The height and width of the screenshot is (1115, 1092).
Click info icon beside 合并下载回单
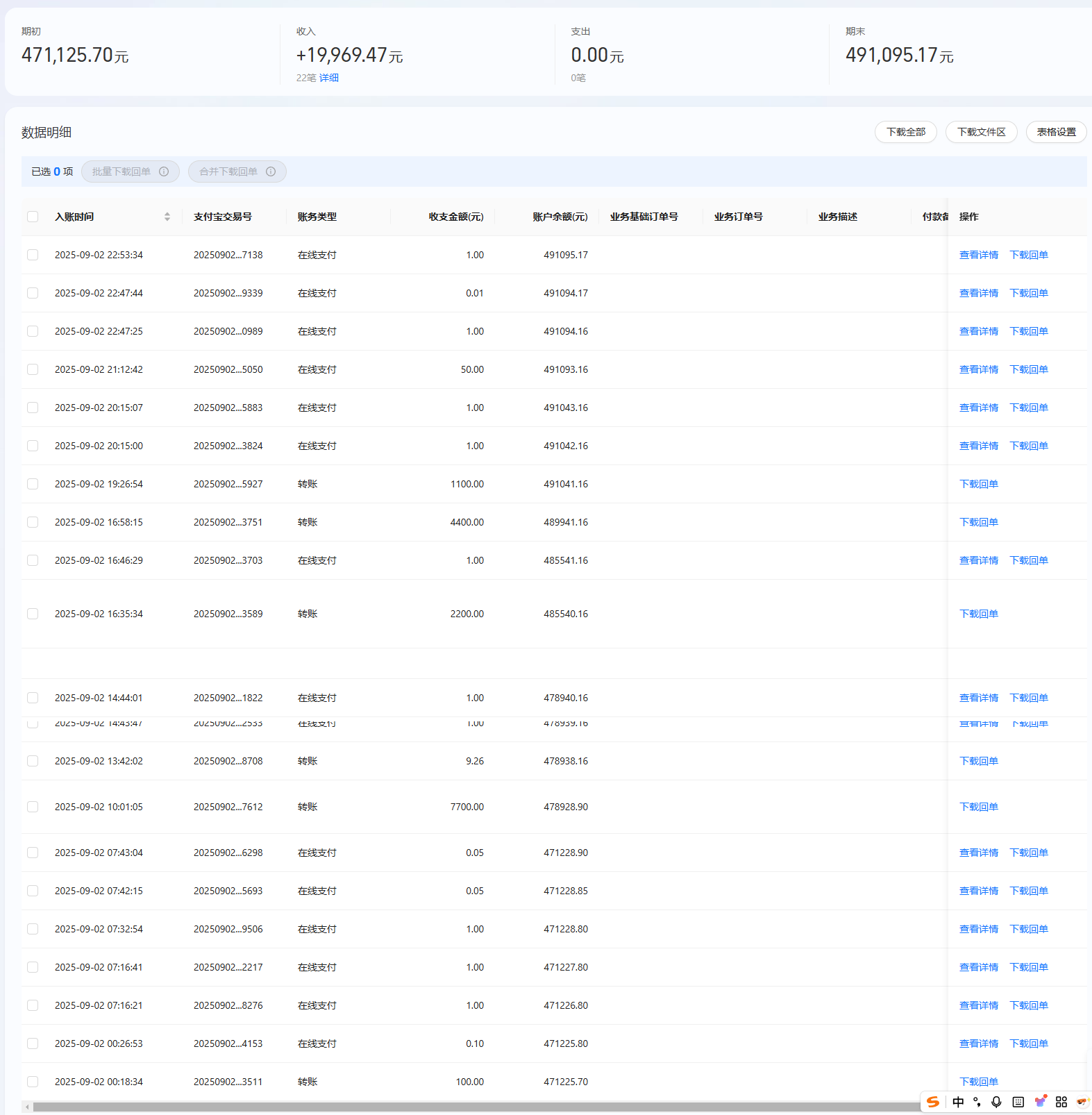click(271, 171)
